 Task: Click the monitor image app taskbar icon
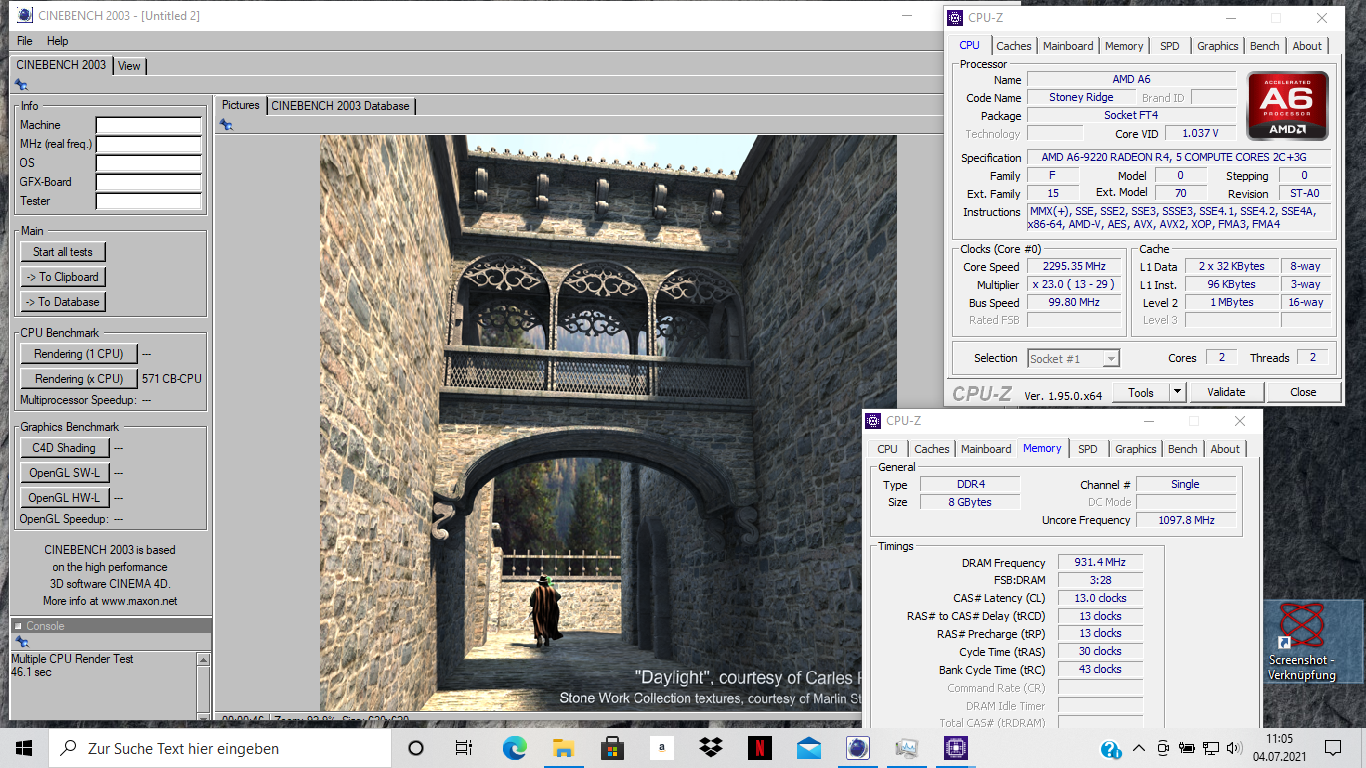pos(907,748)
